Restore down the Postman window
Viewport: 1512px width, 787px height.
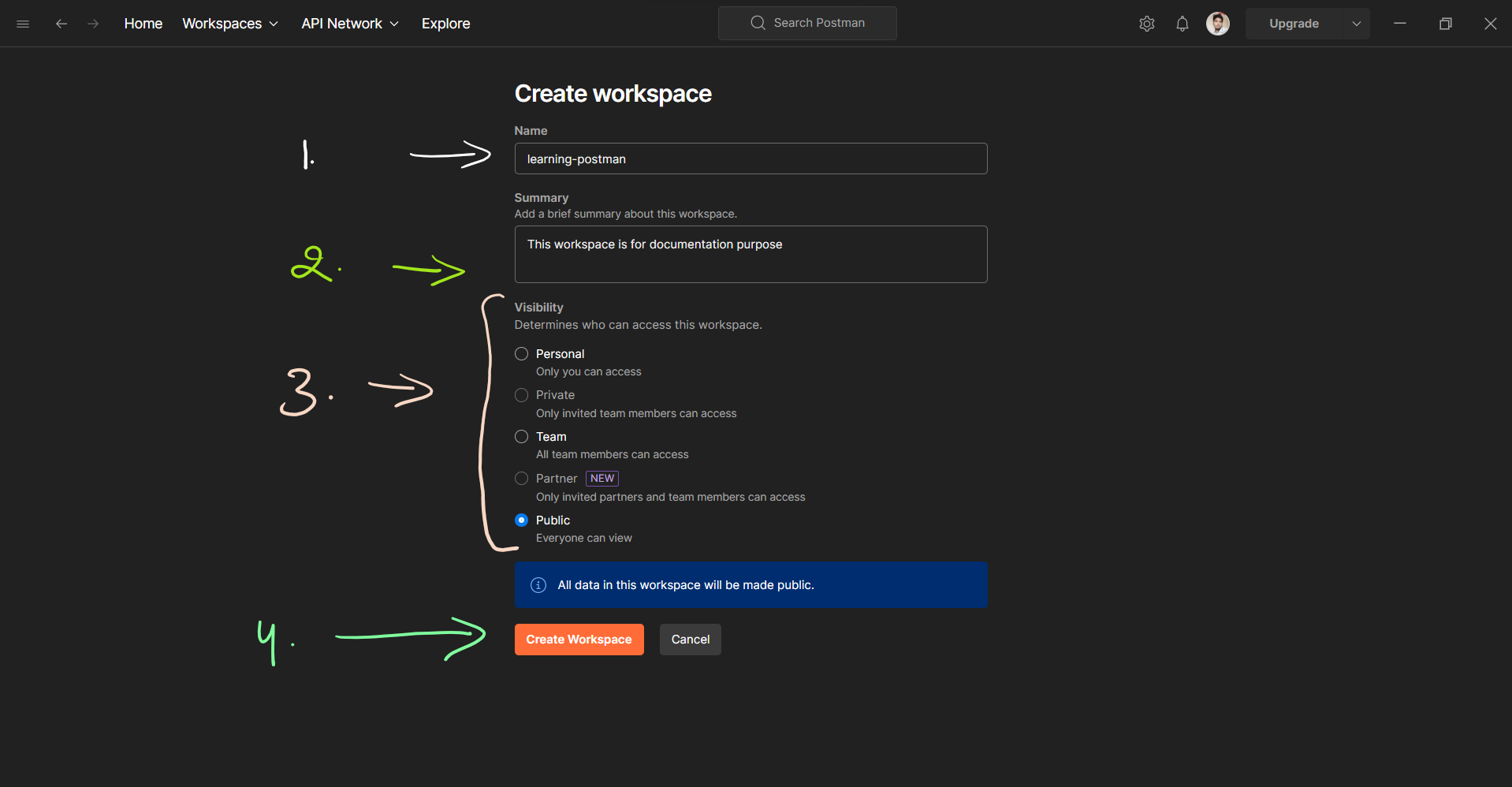(1446, 24)
